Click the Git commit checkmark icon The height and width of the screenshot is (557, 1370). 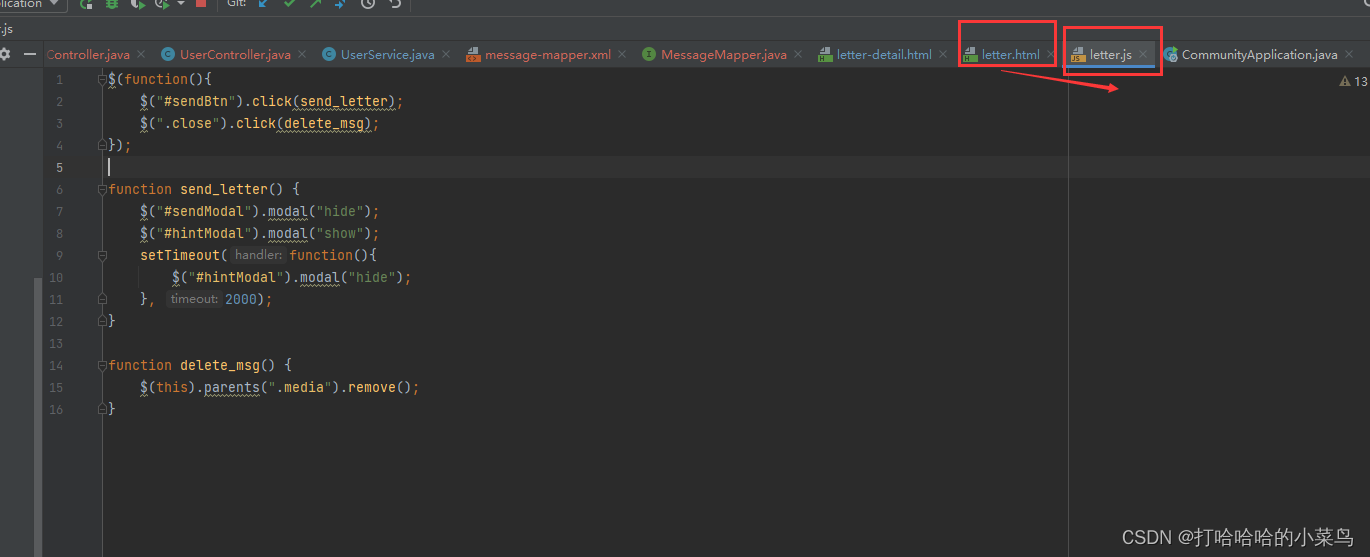tap(289, 4)
